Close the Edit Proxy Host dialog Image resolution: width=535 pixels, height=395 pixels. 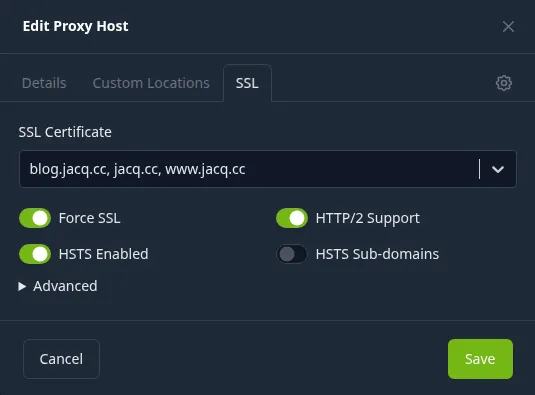point(508,26)
